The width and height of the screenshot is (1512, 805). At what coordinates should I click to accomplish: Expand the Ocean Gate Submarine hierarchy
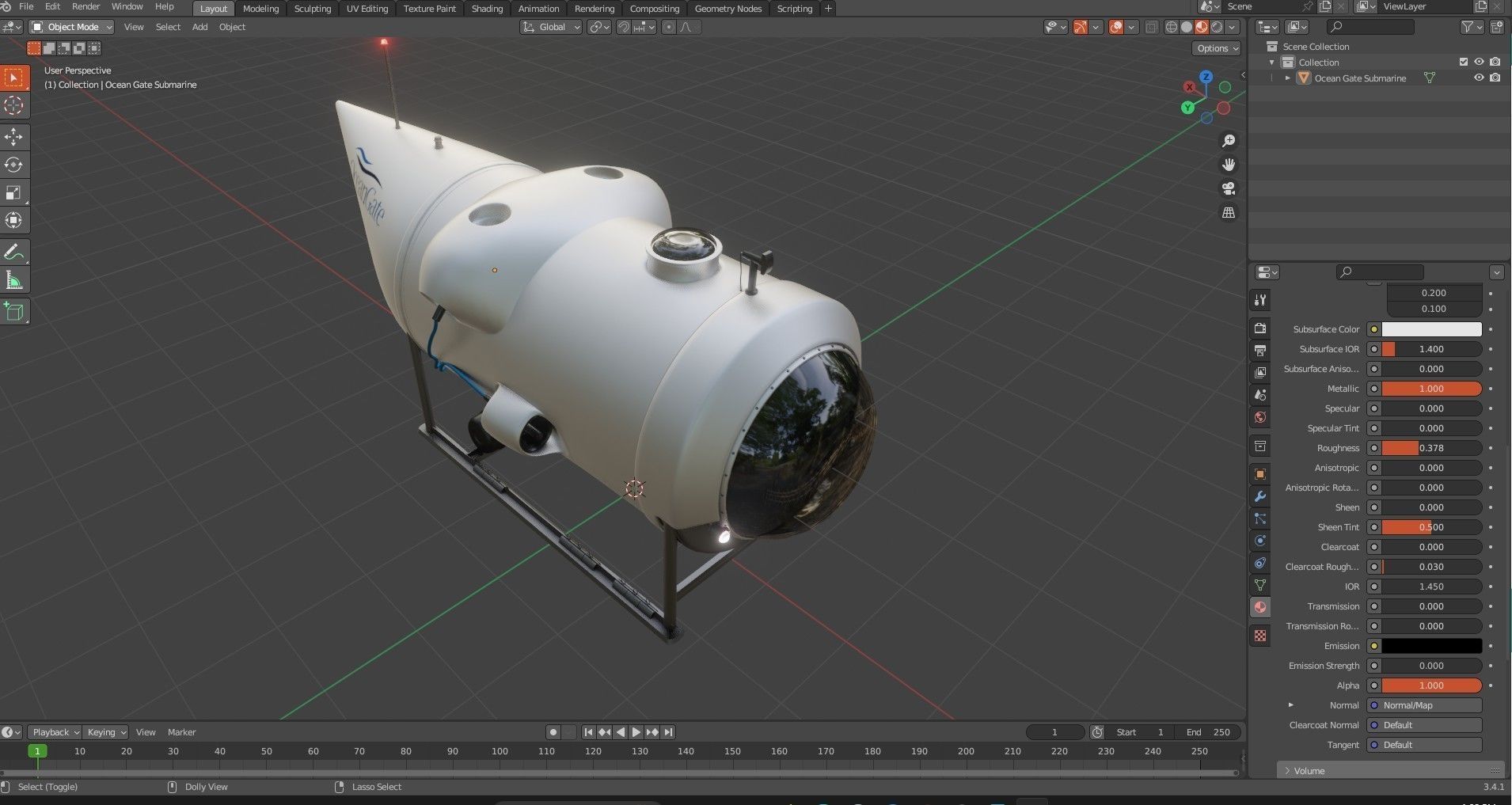[x=1288, y=78]
